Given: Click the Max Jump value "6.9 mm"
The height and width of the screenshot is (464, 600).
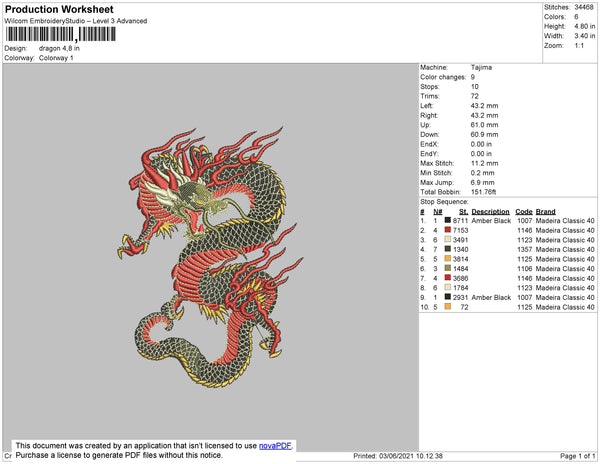Looking at the screenshot, I should tap(483, 182).
